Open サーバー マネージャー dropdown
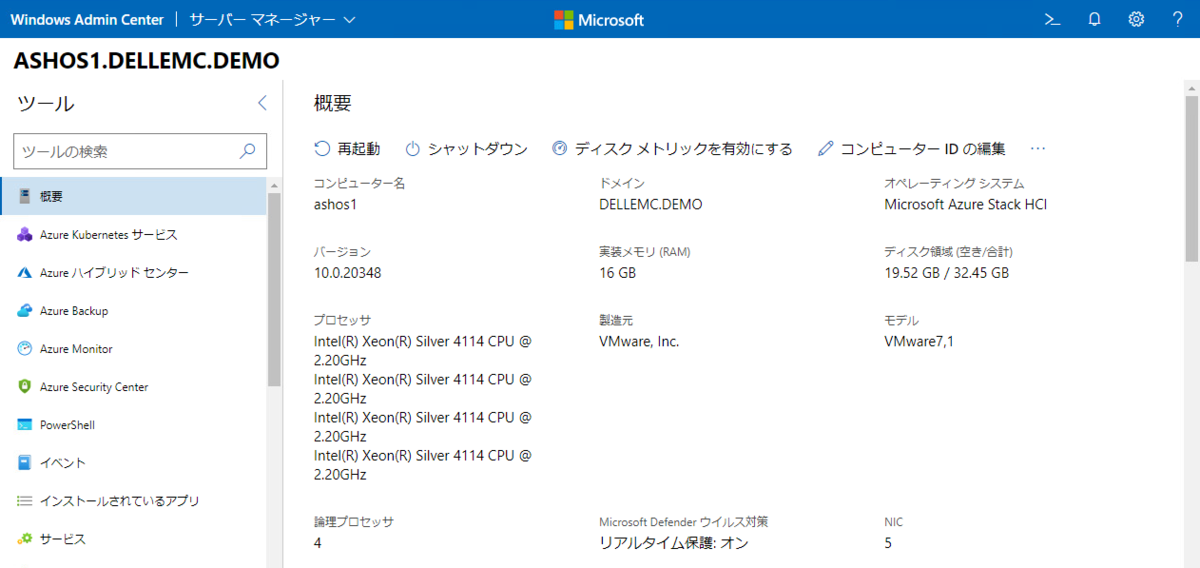 tap(272, 19)
